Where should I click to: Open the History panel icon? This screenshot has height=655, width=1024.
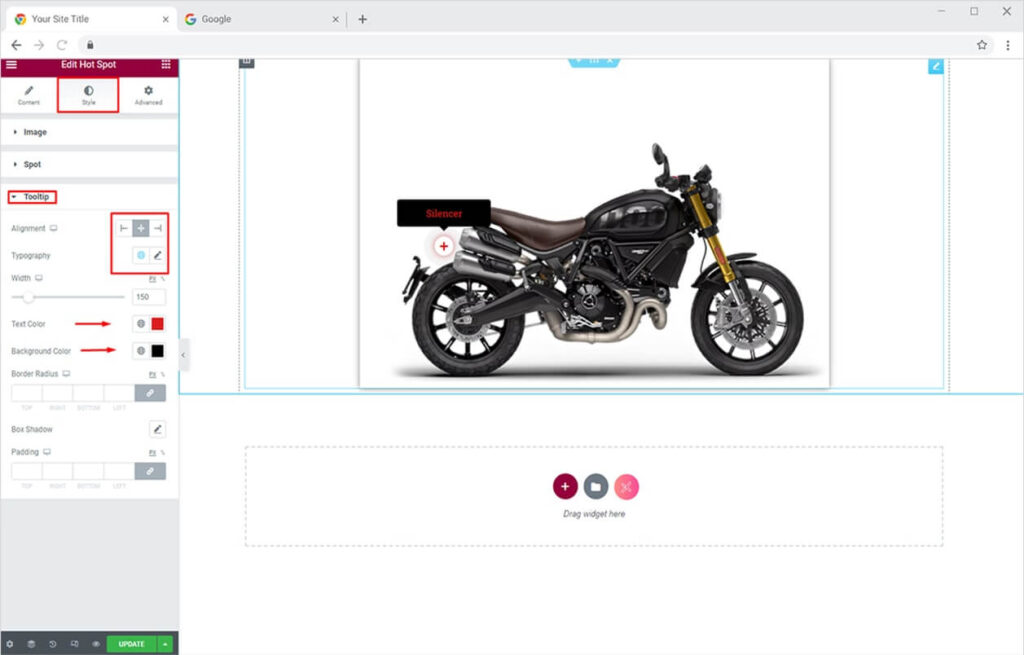[53, 644]
